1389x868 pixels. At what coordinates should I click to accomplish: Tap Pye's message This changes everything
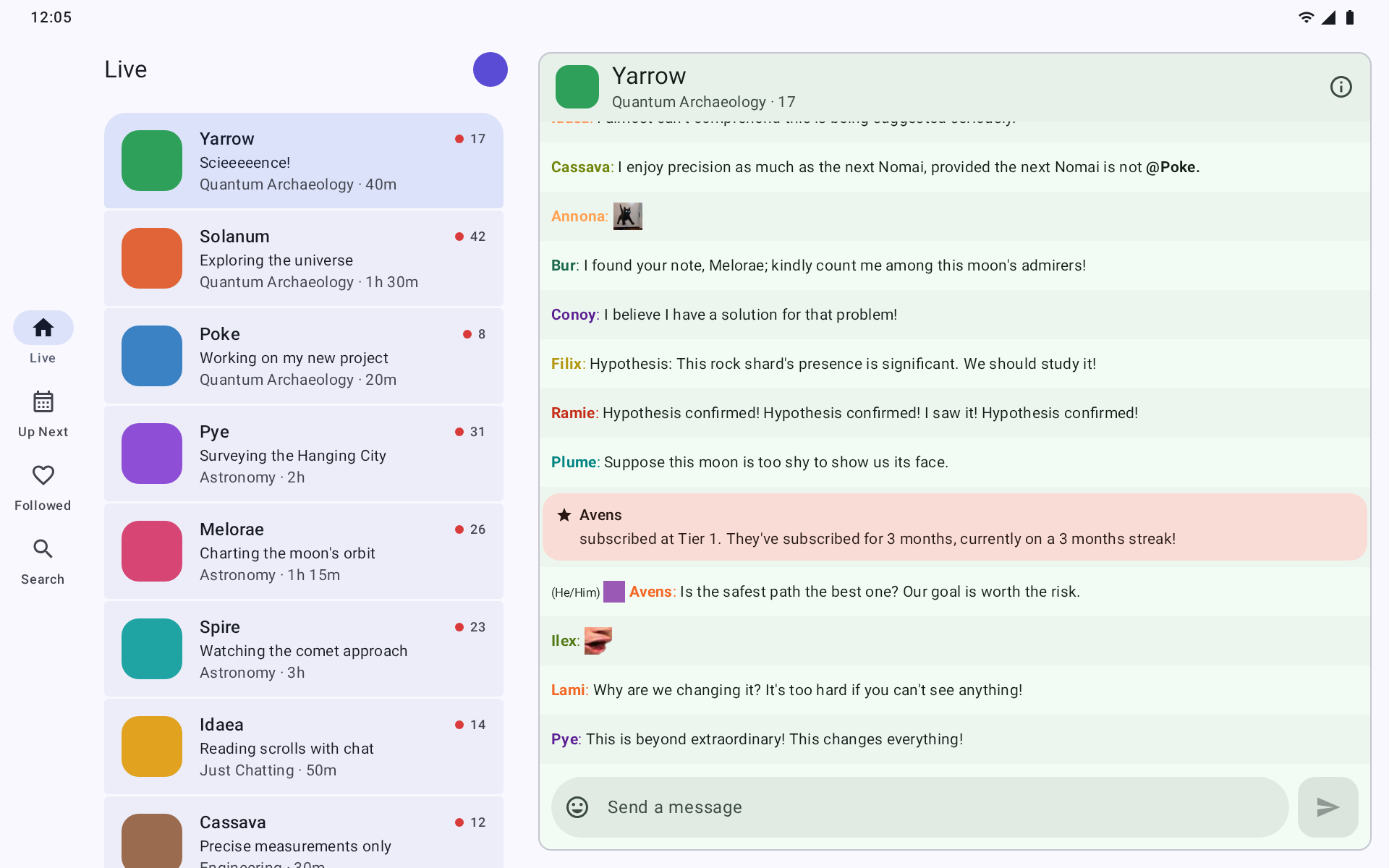955,739
